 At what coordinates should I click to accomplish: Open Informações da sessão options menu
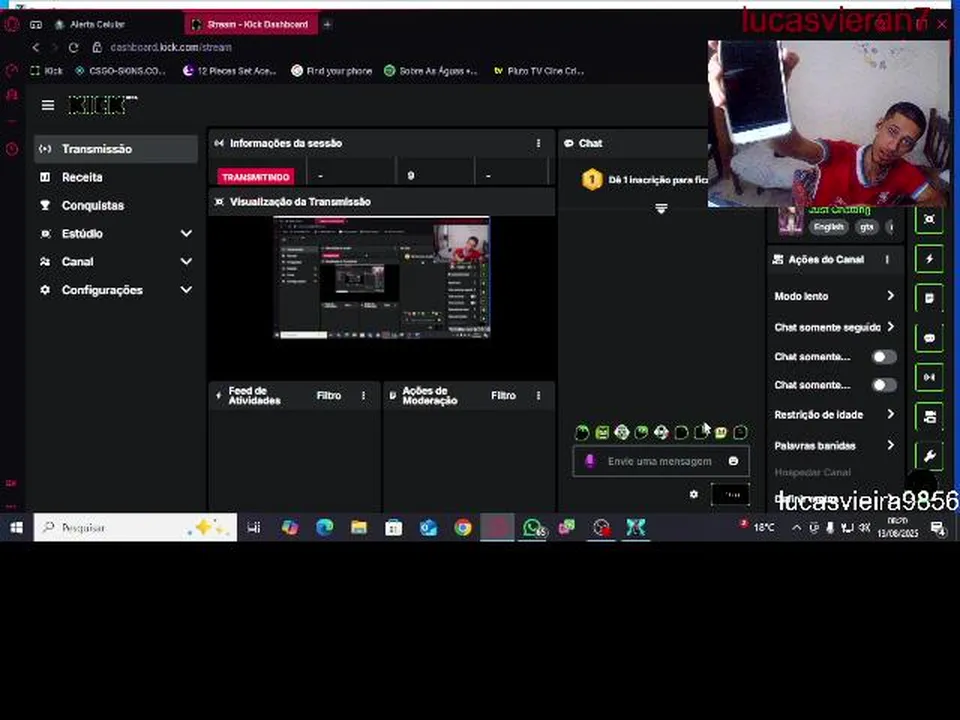point(538,143)
